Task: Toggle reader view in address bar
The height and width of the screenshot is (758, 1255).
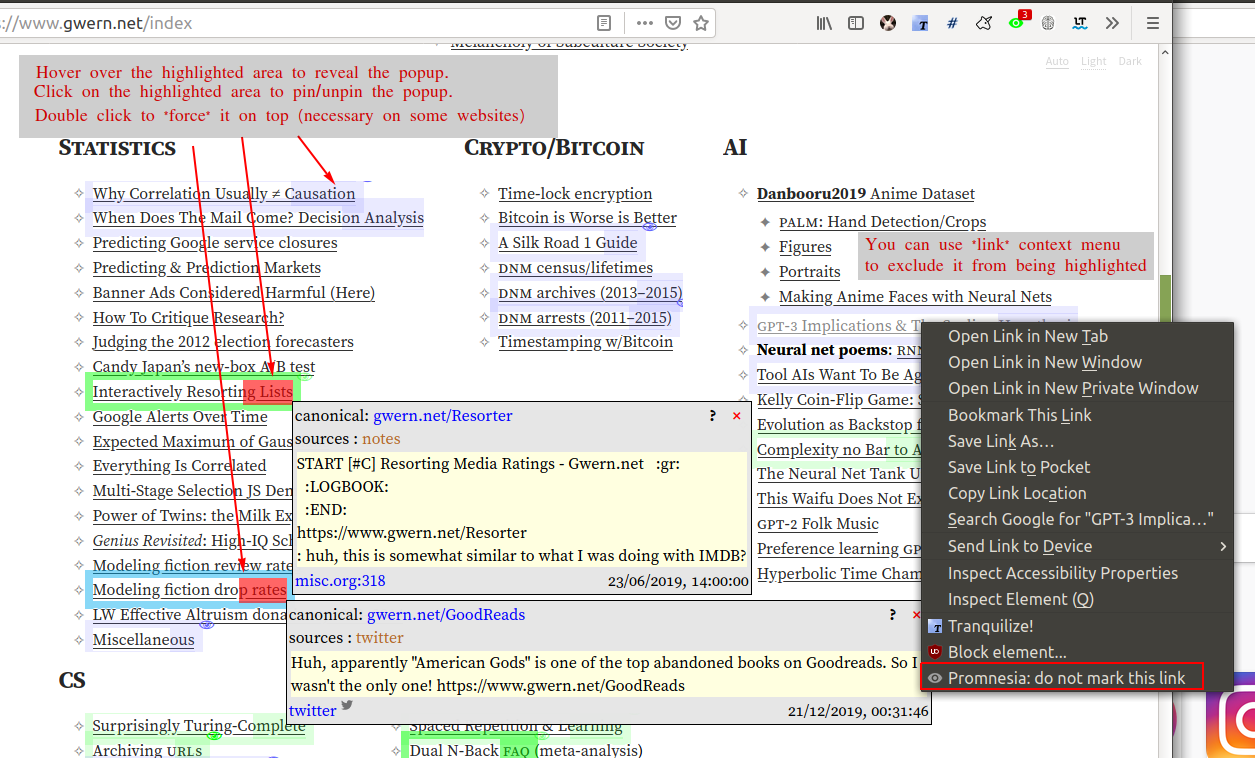Action: [x=604, y=23]
